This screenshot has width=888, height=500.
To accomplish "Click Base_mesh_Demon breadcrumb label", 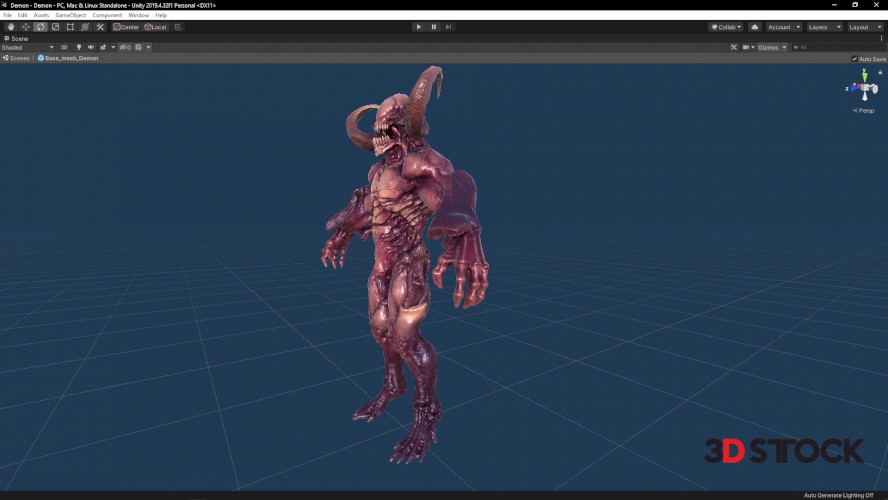I will coord(71,58).
